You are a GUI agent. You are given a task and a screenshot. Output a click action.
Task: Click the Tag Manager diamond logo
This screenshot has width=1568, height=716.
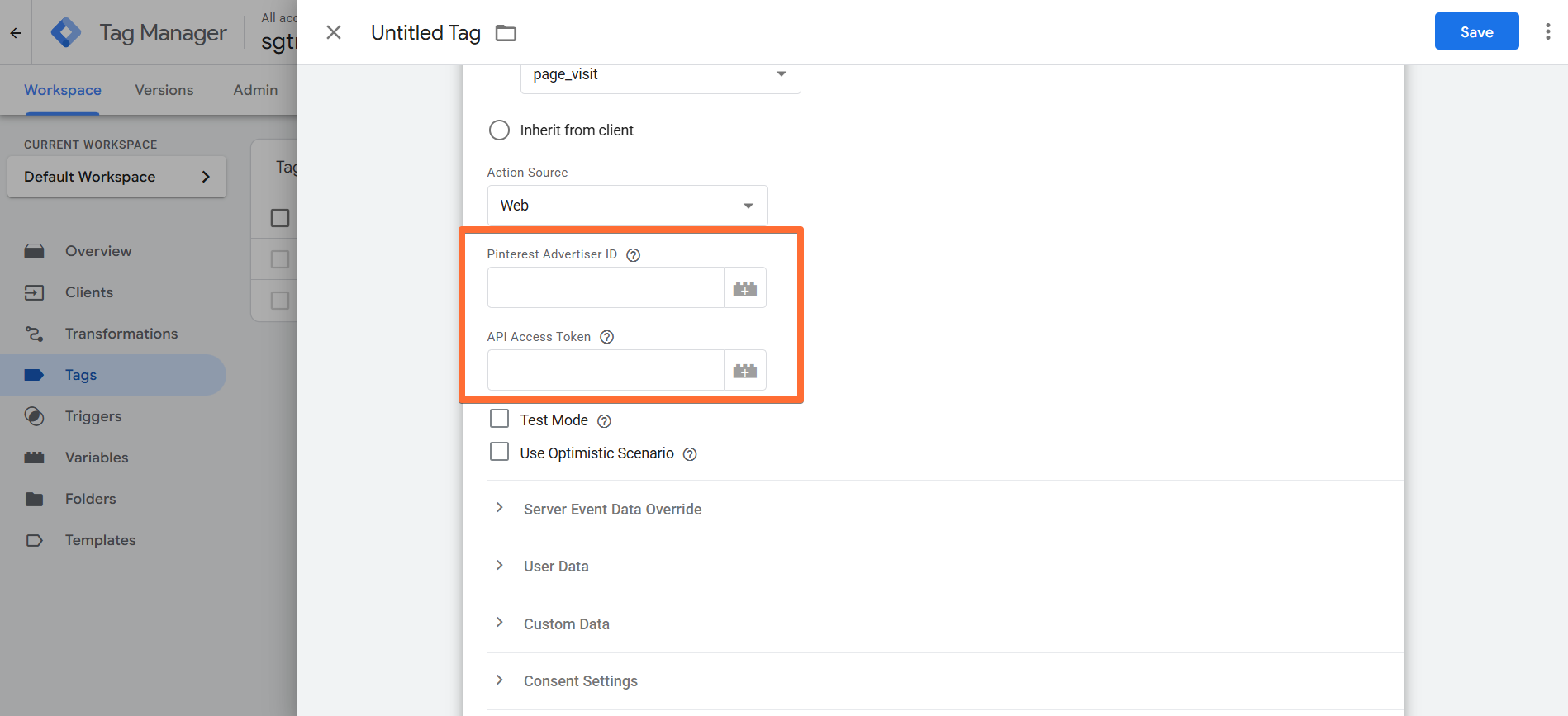66,33
